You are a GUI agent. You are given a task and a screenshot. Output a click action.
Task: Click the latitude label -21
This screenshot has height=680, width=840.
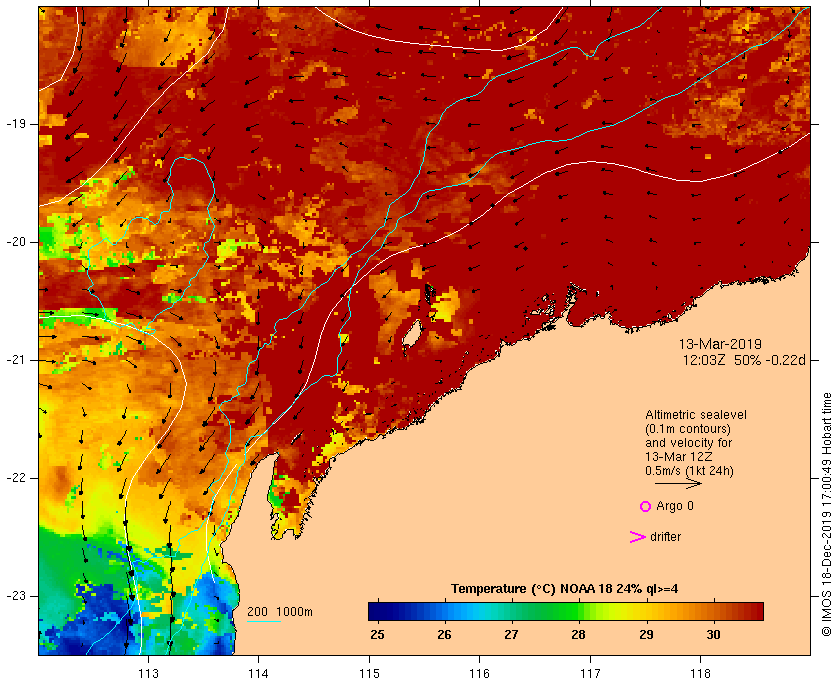tap(15, 360)
